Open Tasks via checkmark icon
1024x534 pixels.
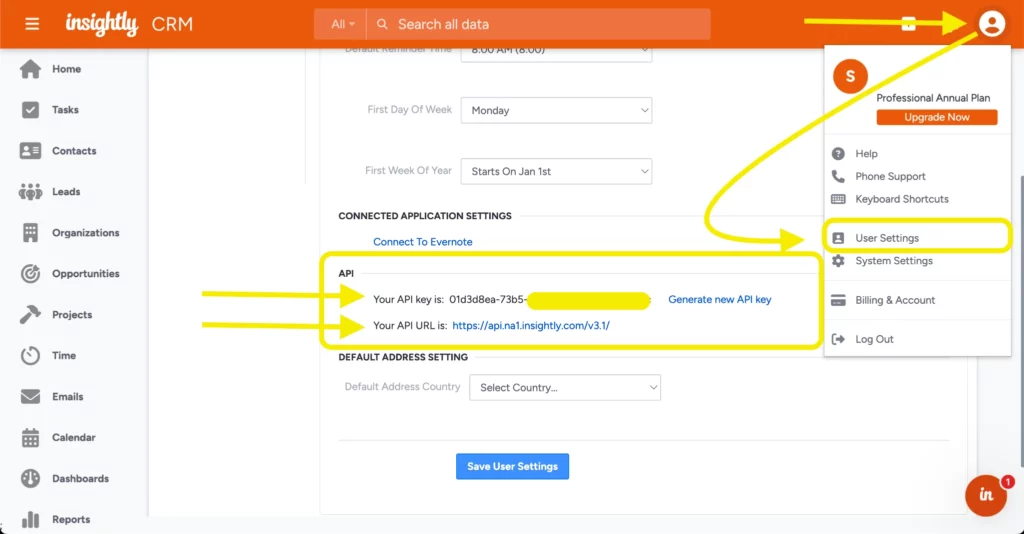pos(30,110)
